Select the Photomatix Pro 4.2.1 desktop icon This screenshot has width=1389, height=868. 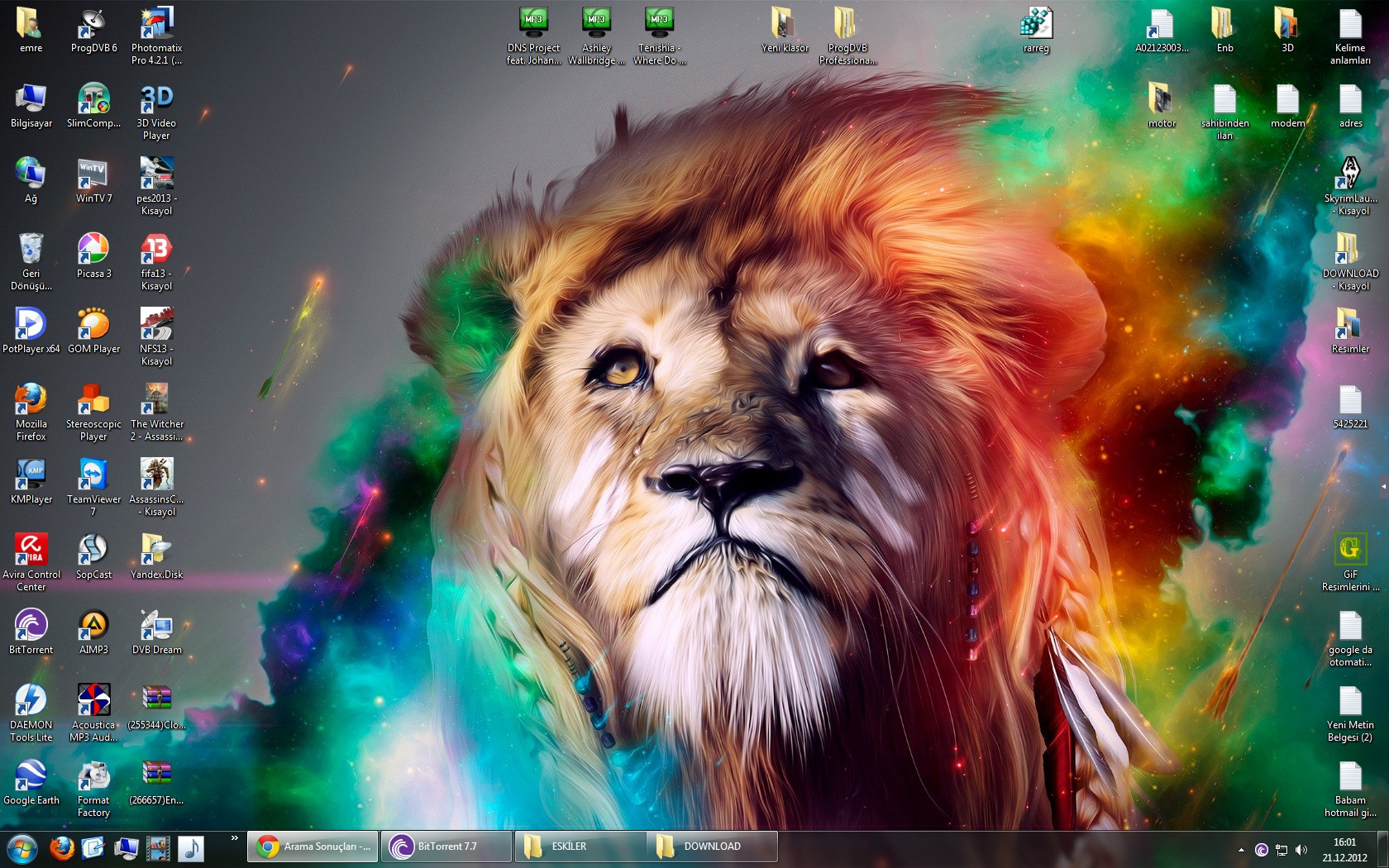(156, 36)
